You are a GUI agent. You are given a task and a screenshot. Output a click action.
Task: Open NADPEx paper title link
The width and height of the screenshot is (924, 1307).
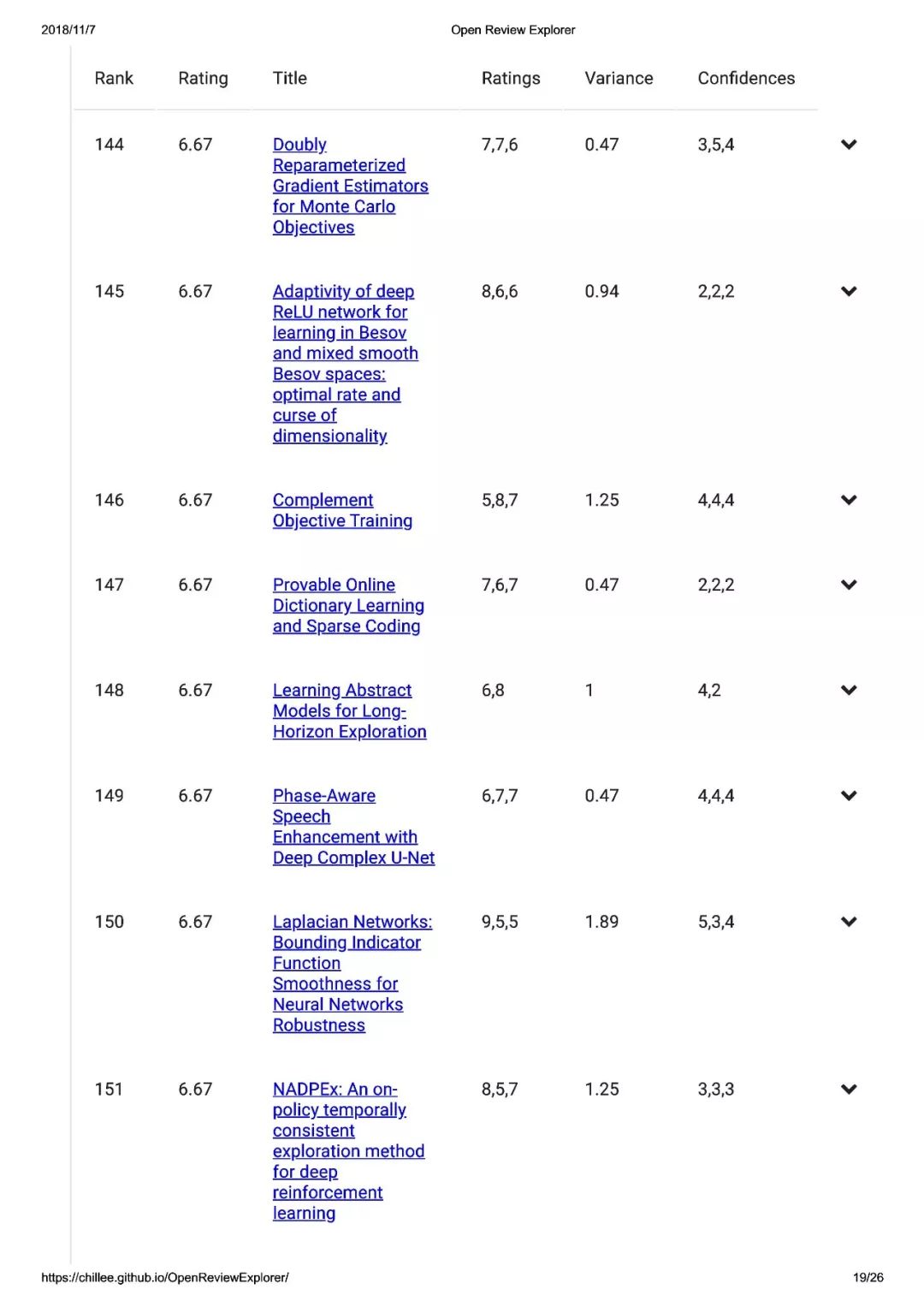[x=348, y=1151]
